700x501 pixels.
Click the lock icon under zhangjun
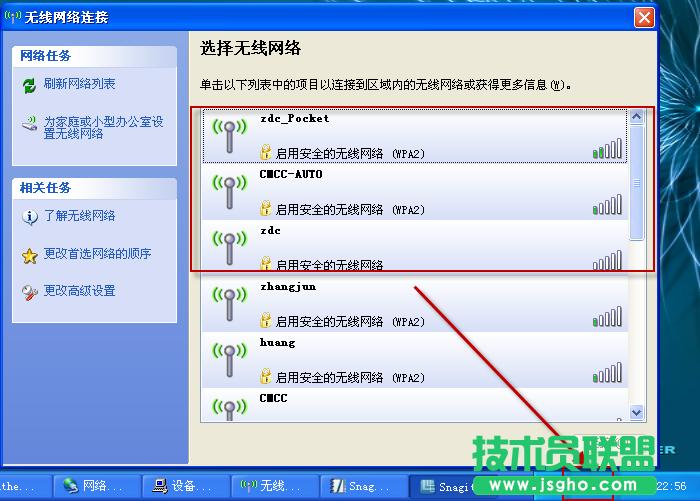click(266, 320)
